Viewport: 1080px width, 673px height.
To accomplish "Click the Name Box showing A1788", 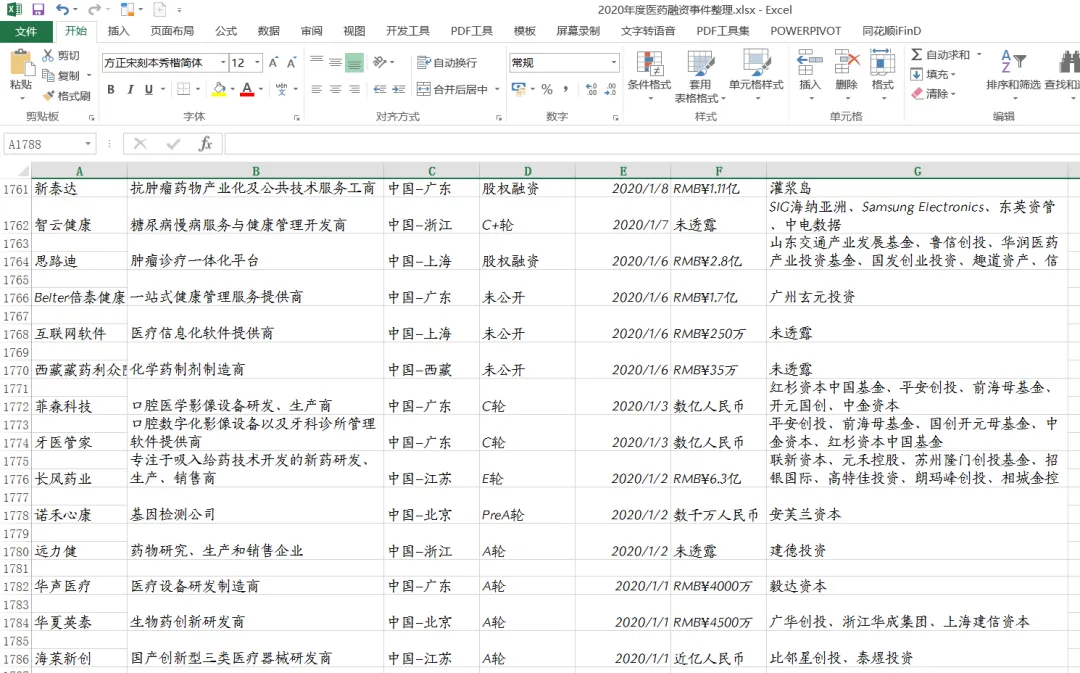I will click(x=43, y=144).
